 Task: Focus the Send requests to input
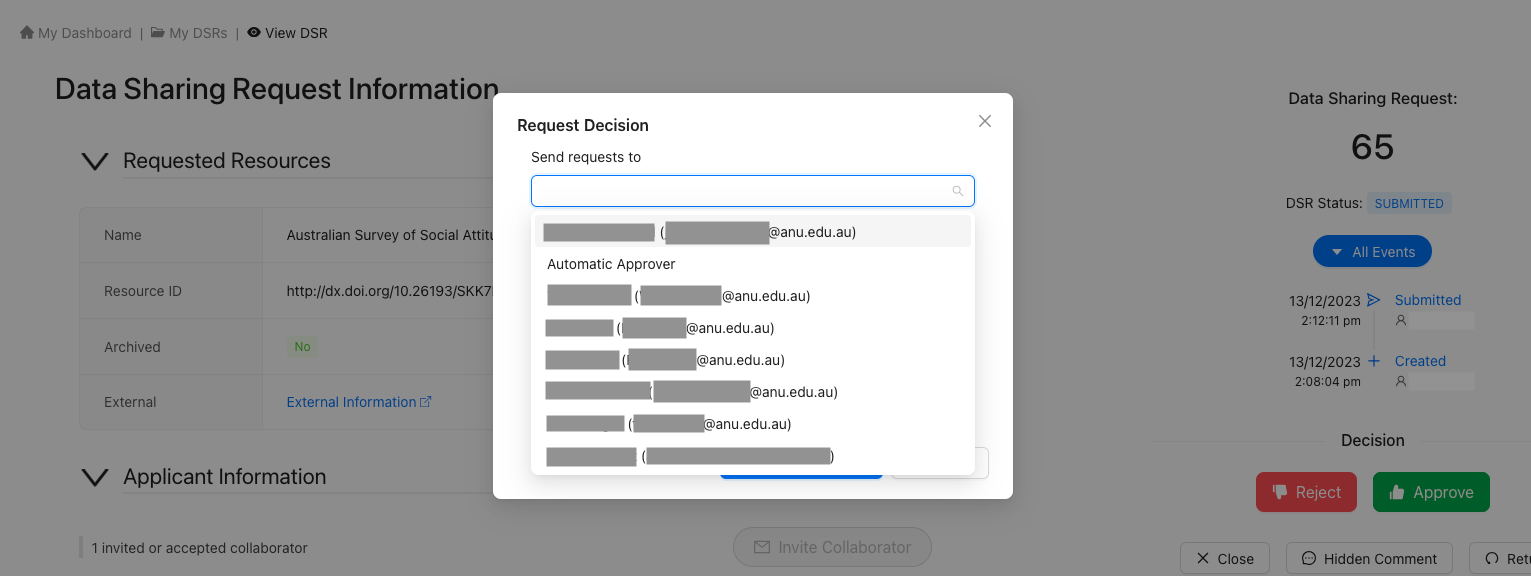752,191
